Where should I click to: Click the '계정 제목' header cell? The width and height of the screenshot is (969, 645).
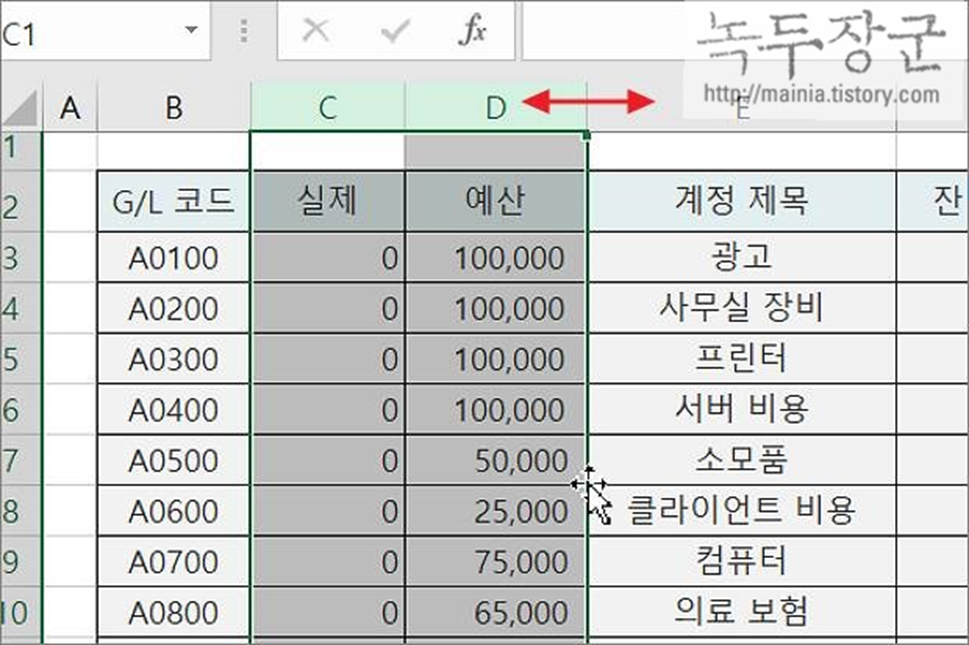(x=742, y=201)
